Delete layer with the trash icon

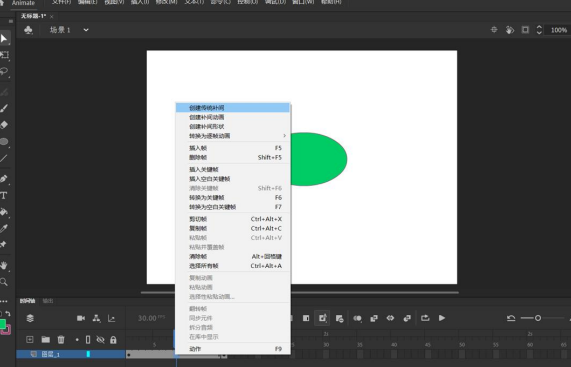(x=61, y=340)
